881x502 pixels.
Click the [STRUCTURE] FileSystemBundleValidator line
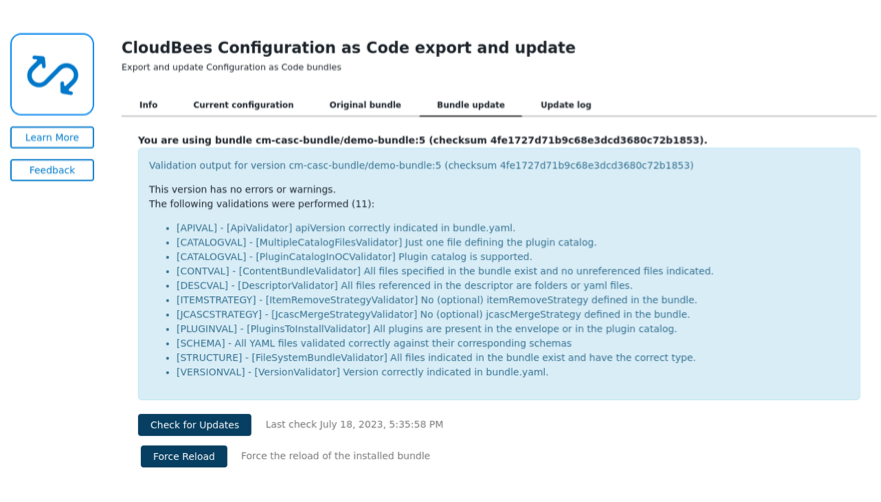point(435,358)
